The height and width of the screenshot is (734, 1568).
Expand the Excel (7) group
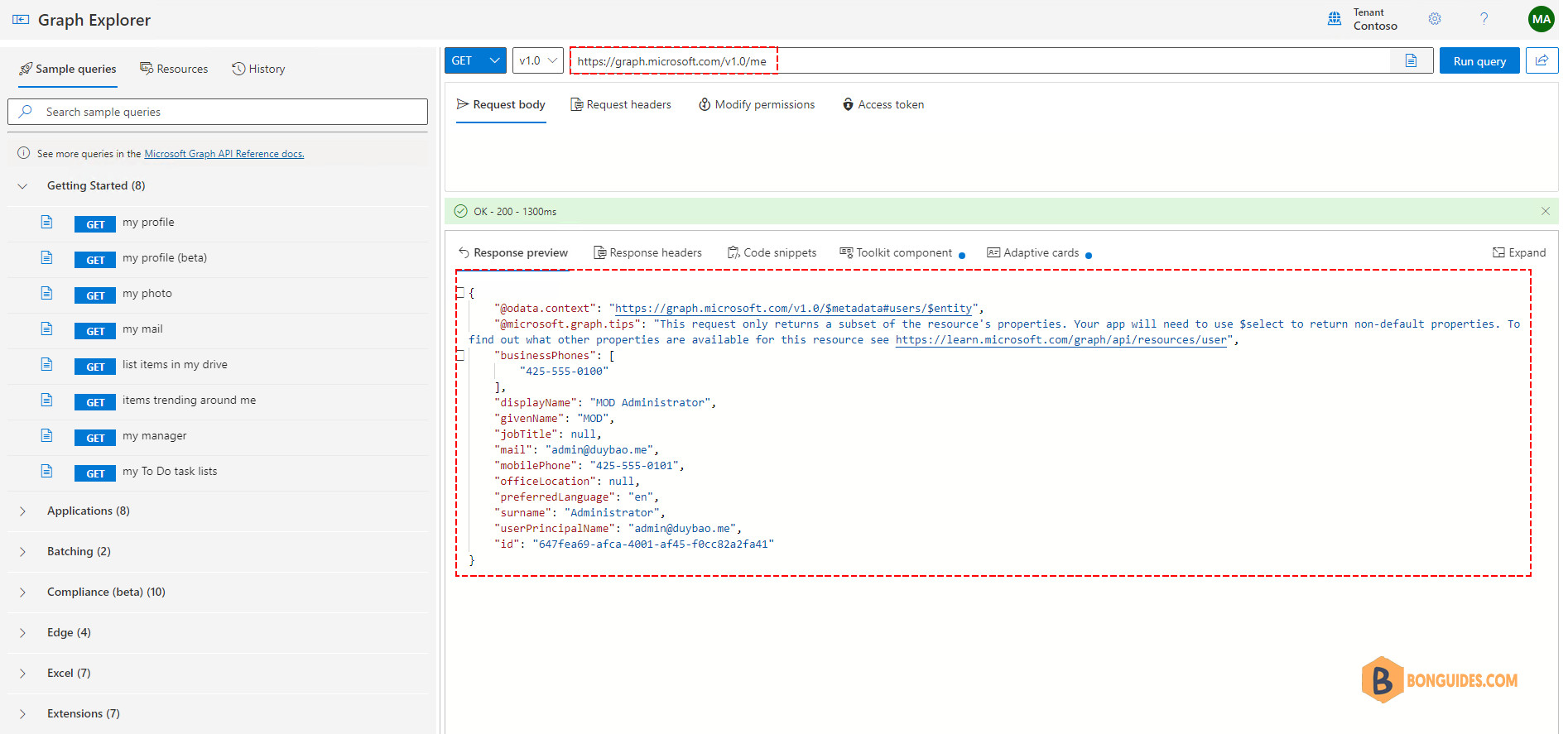(x=22, y=674)
